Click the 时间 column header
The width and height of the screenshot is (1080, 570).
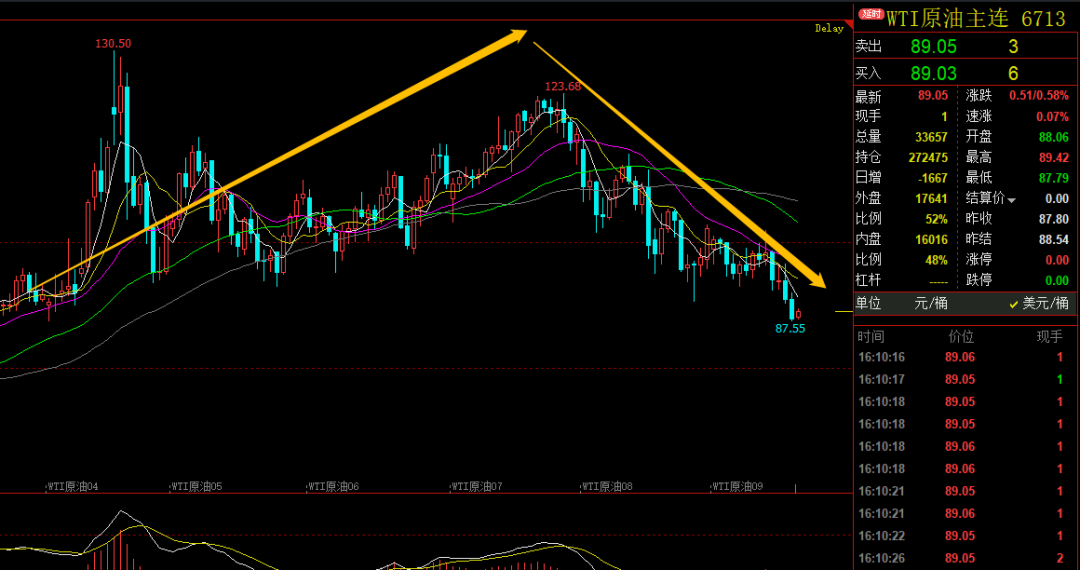[871, 336]
